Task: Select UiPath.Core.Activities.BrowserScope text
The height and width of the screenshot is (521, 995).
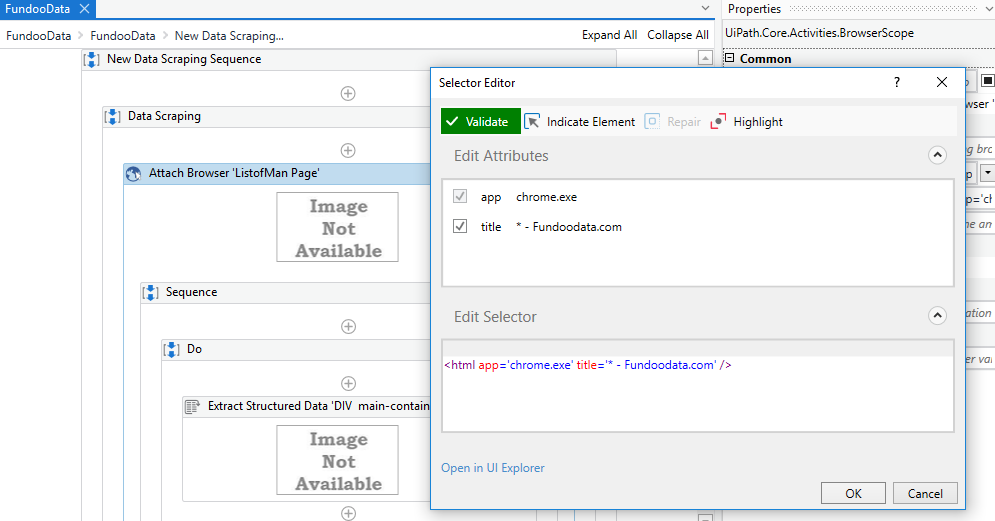Action: (x=819, y=33)
